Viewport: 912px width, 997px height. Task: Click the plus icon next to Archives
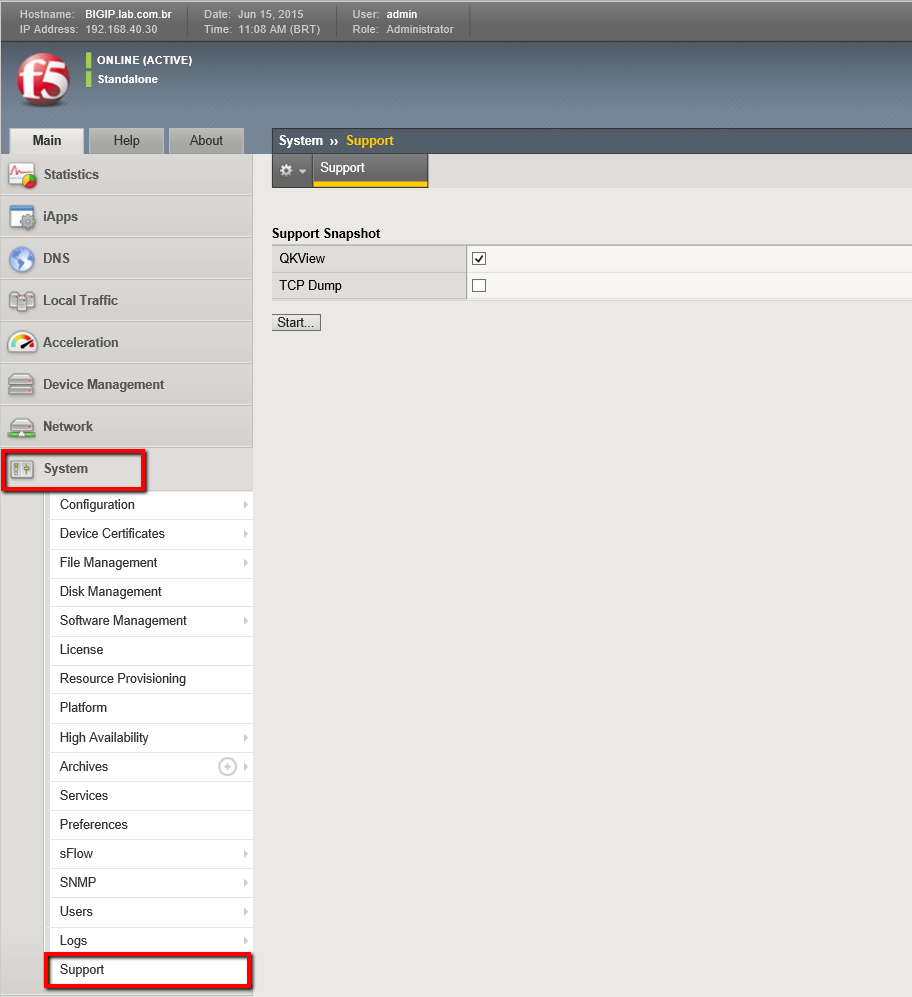[227, 767]
